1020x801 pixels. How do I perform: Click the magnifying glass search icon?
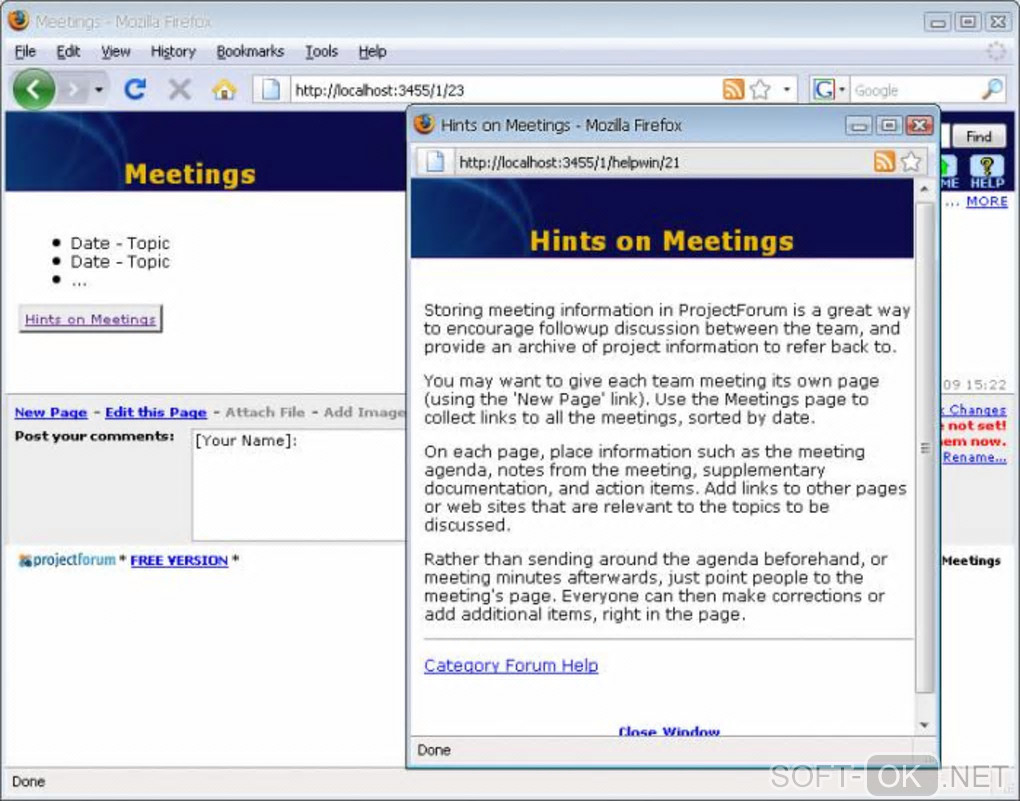pyautogui.click(x=992, y=89)
